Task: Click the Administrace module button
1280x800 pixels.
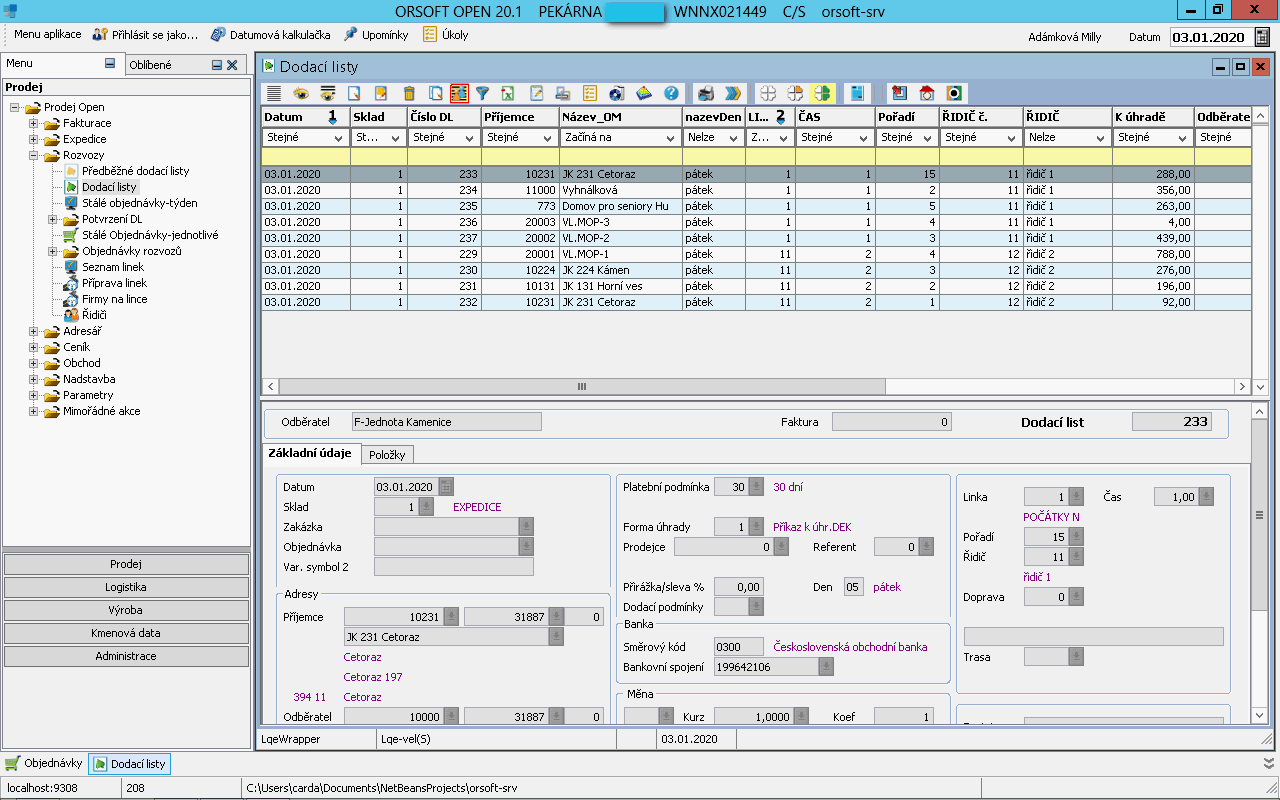Action: coord(126,656)
